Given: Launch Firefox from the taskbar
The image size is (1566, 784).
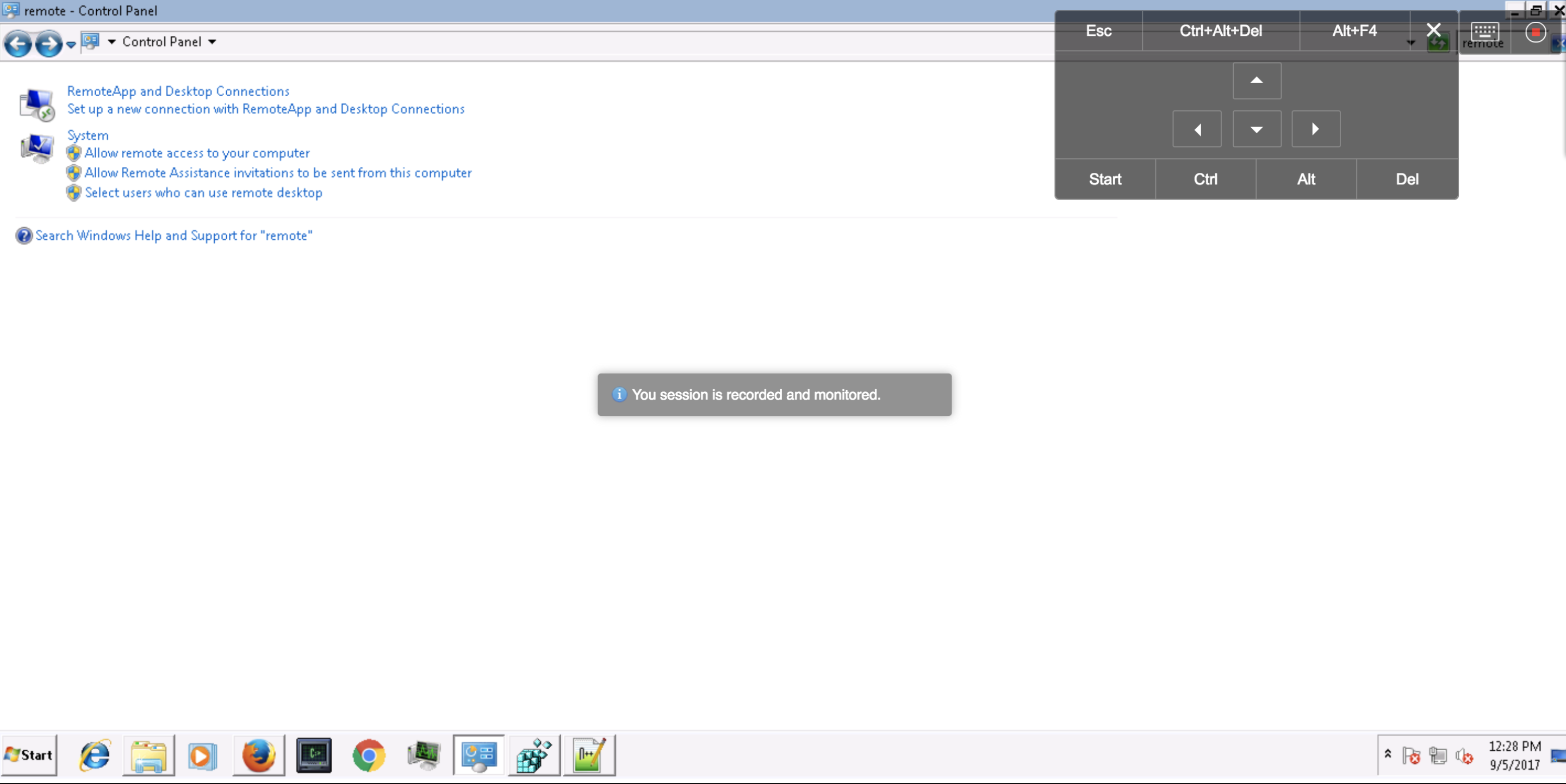Looking at the screenshot, I should click(258, 755).
